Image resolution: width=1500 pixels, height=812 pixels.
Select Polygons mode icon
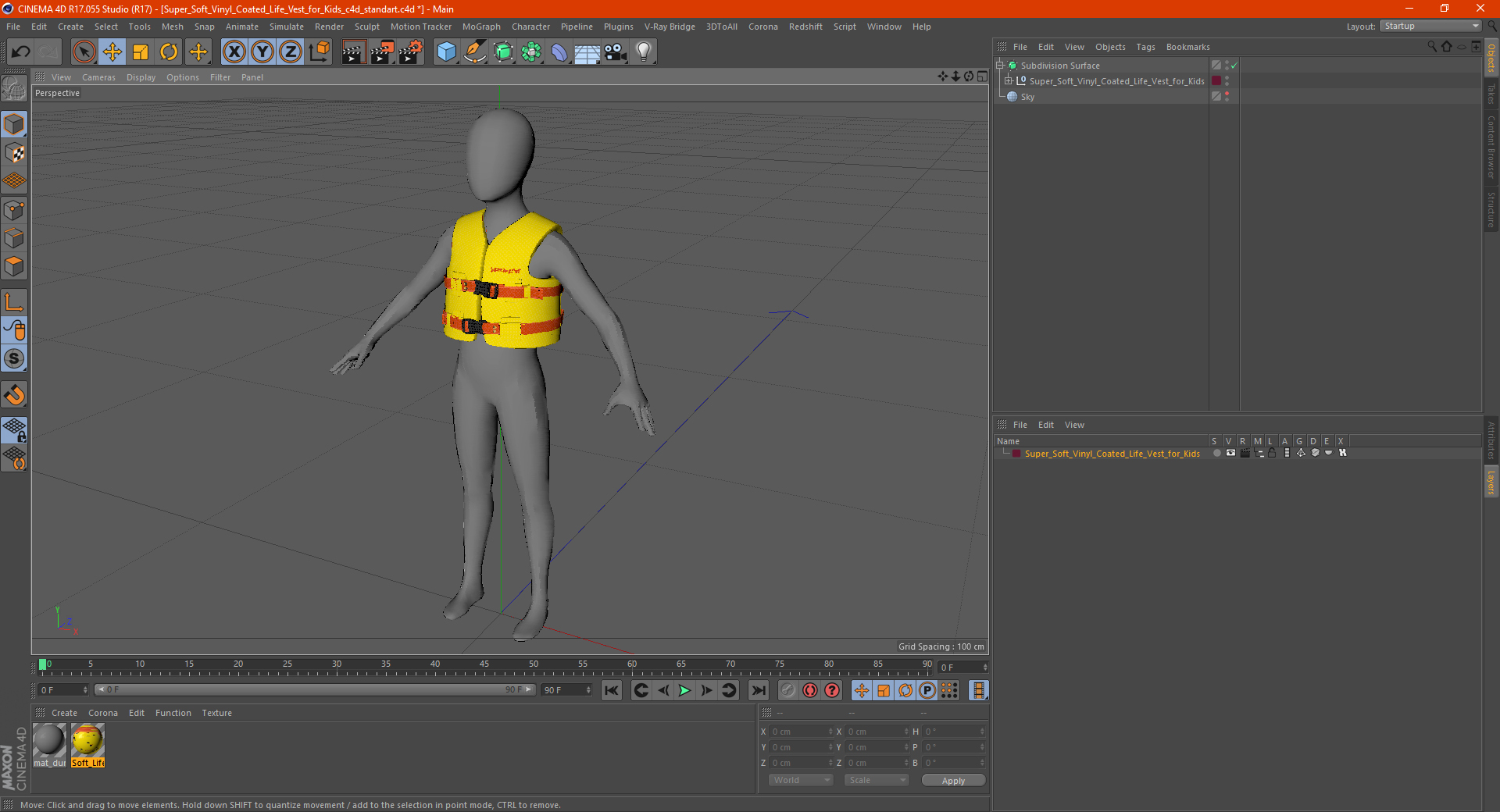(x=14, y=266)
